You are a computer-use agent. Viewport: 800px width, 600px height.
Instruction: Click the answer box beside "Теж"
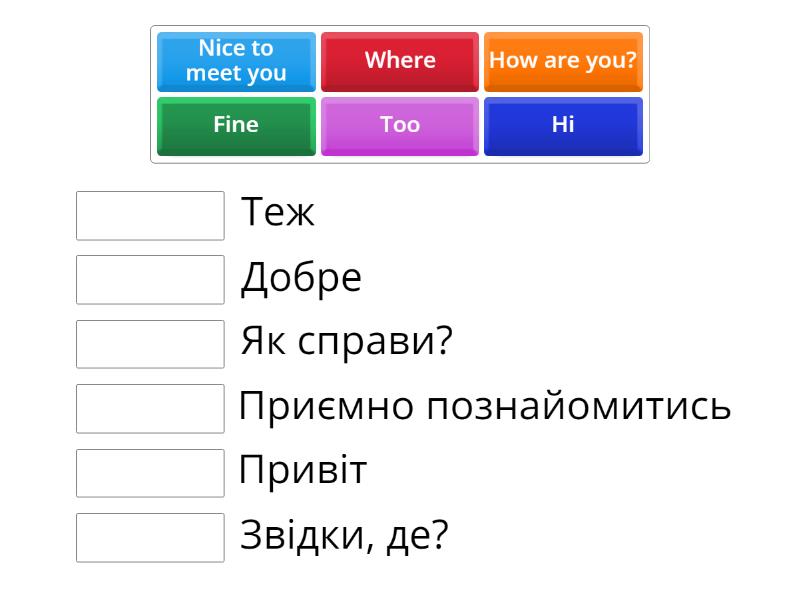(150, 216)
